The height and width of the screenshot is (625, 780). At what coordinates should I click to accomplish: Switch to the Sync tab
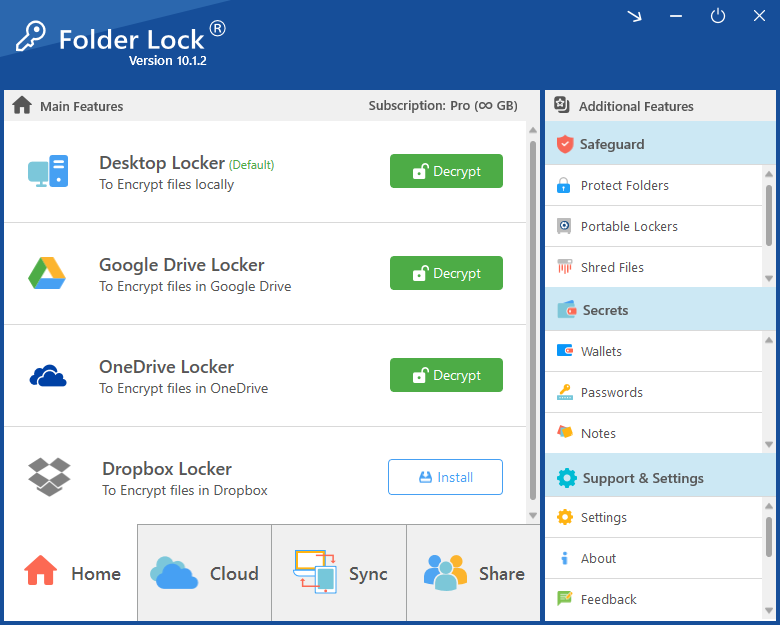(340, 573)
